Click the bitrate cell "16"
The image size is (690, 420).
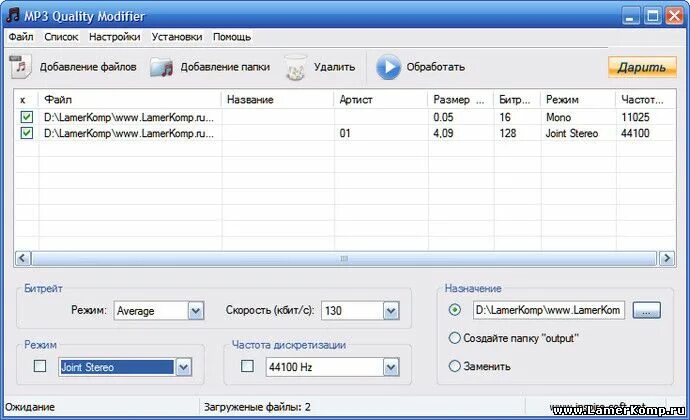click(505, 117)
